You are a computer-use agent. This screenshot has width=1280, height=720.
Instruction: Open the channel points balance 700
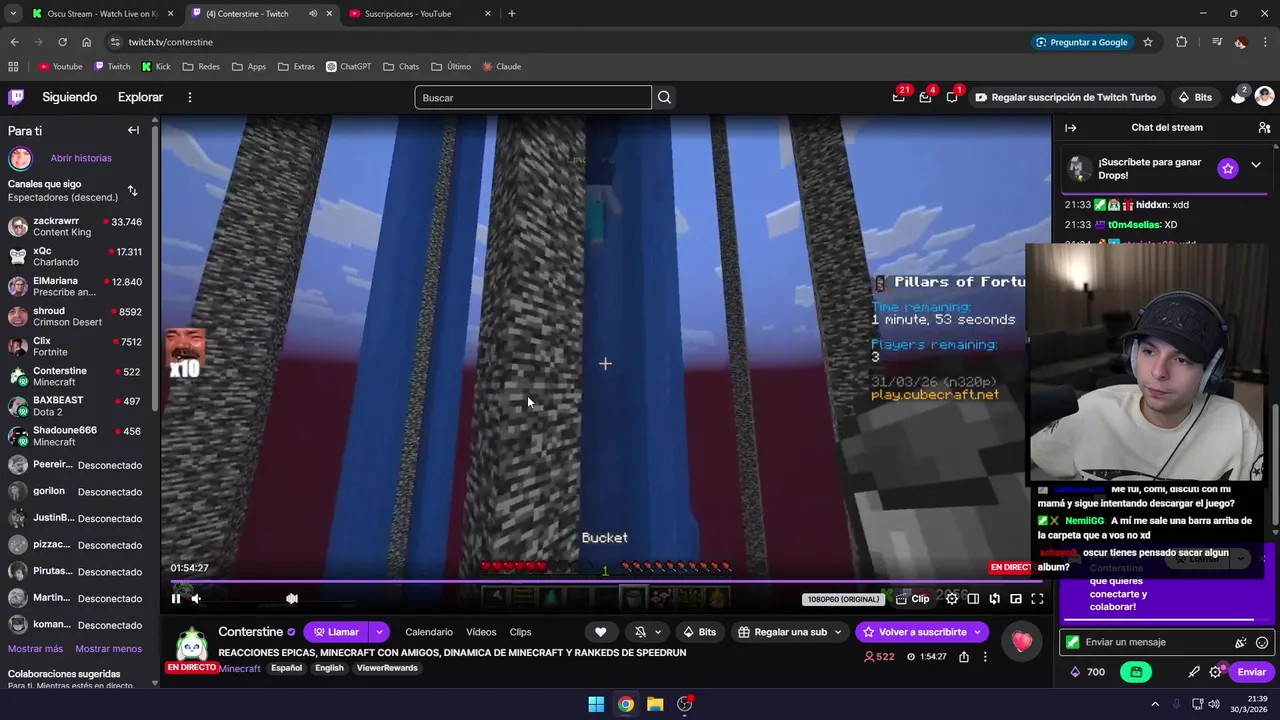(1087, 672)
